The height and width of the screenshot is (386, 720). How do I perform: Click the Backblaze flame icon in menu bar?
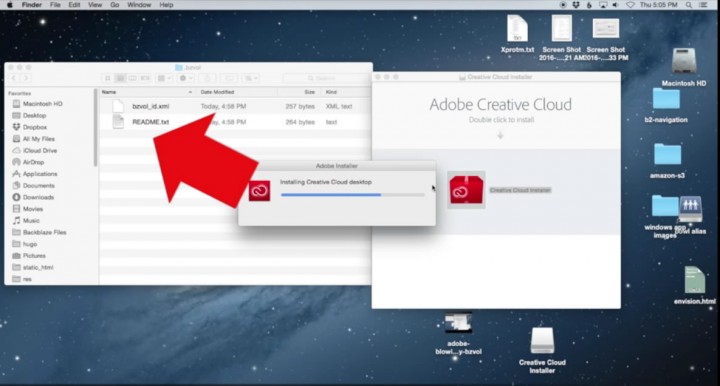coord(589,5)
